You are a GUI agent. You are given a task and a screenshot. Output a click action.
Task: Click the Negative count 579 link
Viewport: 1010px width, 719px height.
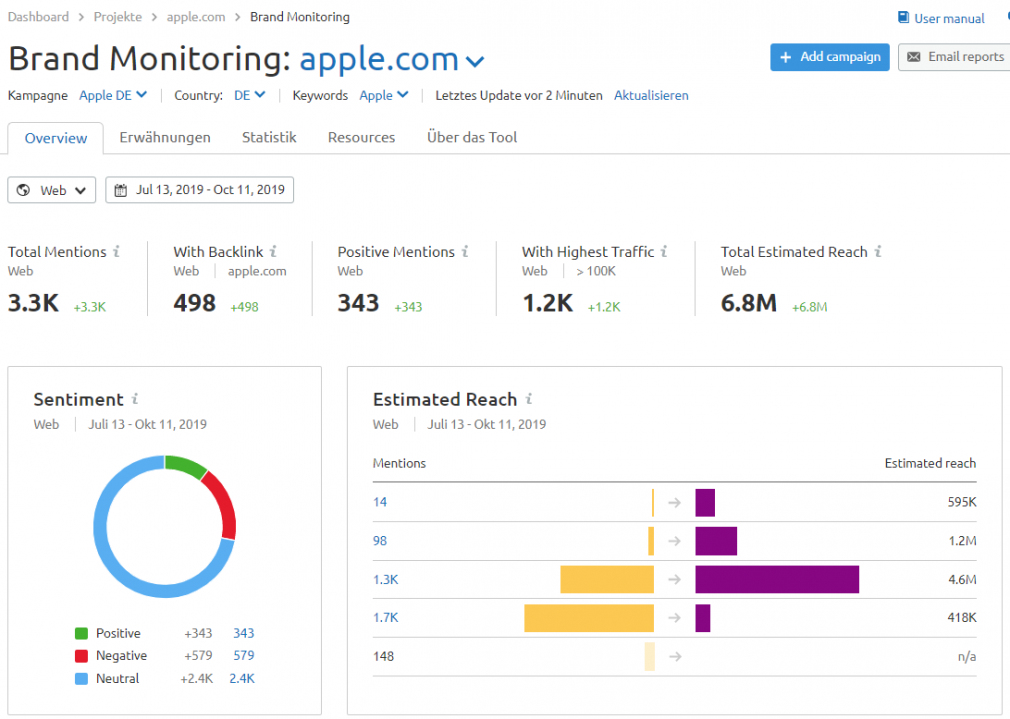click(243, 656)
